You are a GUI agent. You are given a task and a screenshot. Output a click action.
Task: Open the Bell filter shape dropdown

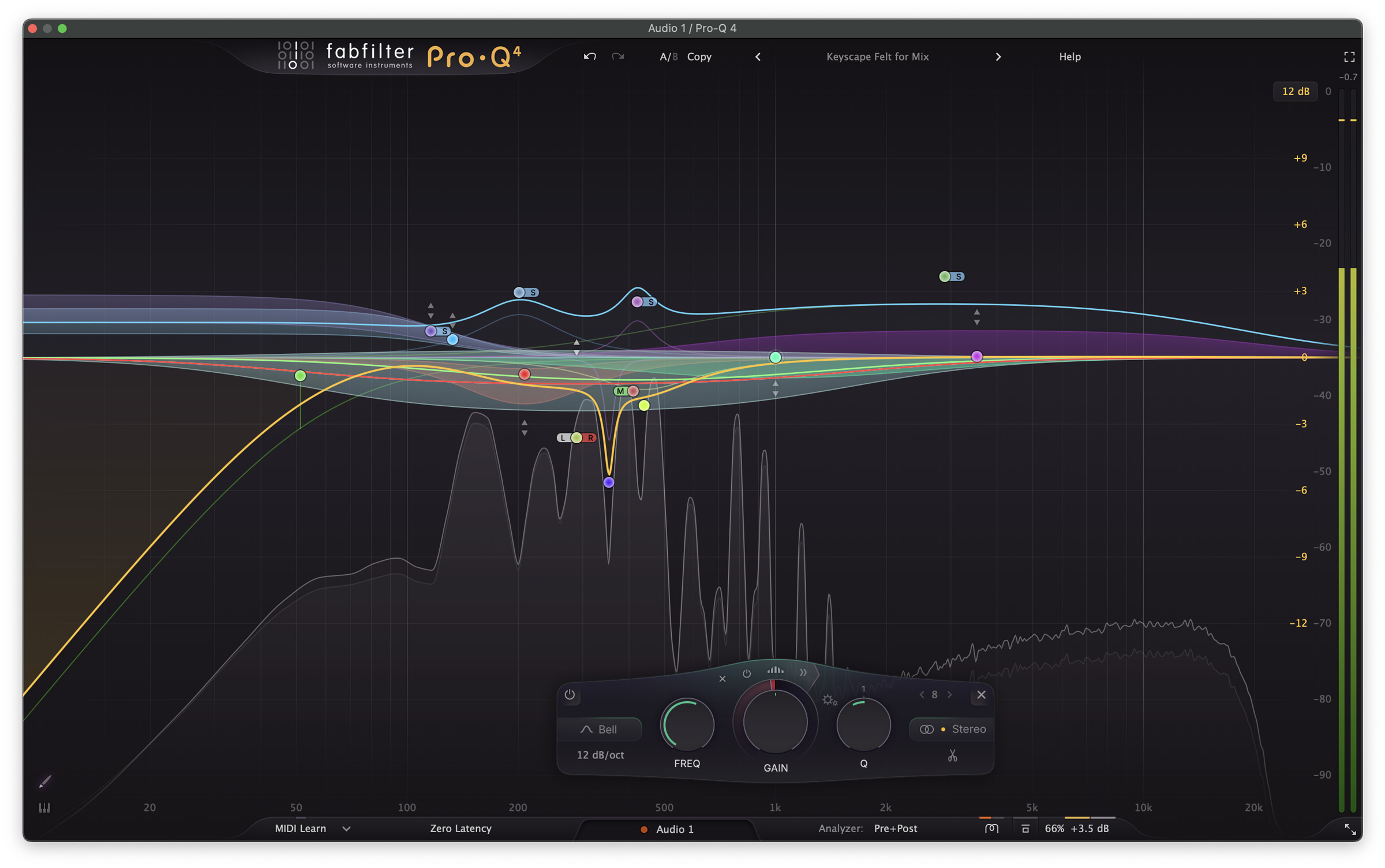pos(600,729)
